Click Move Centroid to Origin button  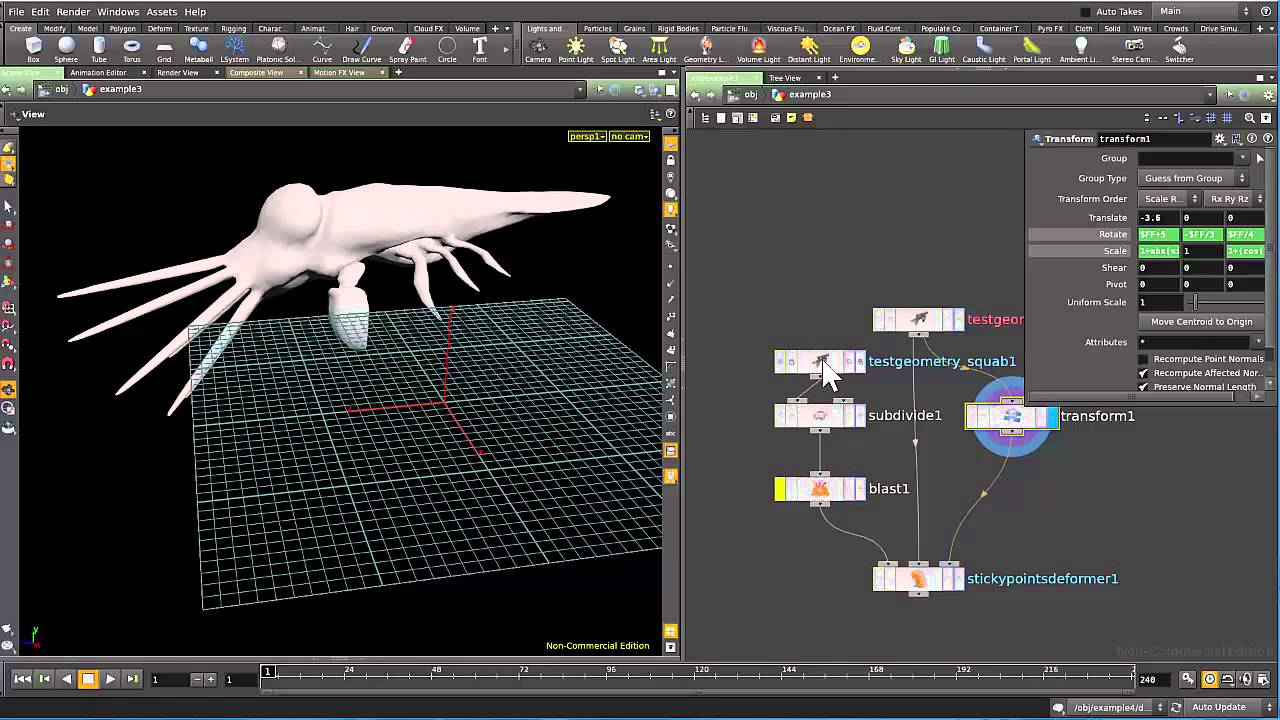(1201, 322)
